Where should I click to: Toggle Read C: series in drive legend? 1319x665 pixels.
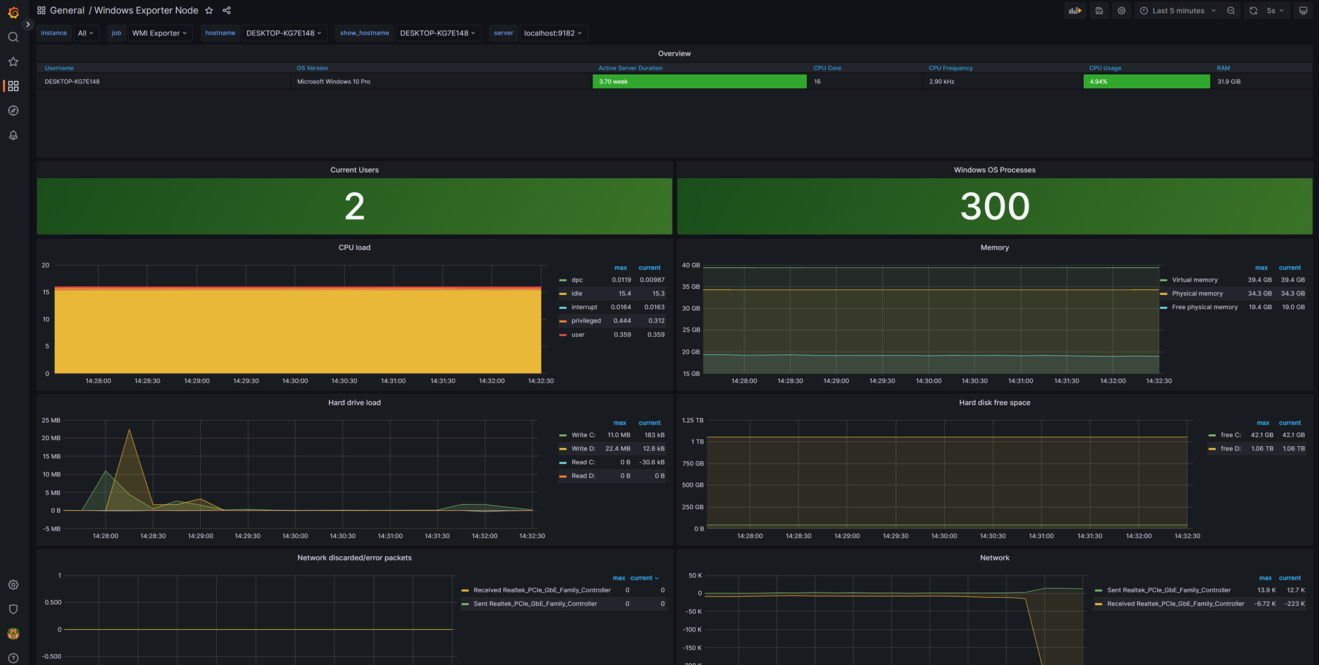[x=583, y=462]
